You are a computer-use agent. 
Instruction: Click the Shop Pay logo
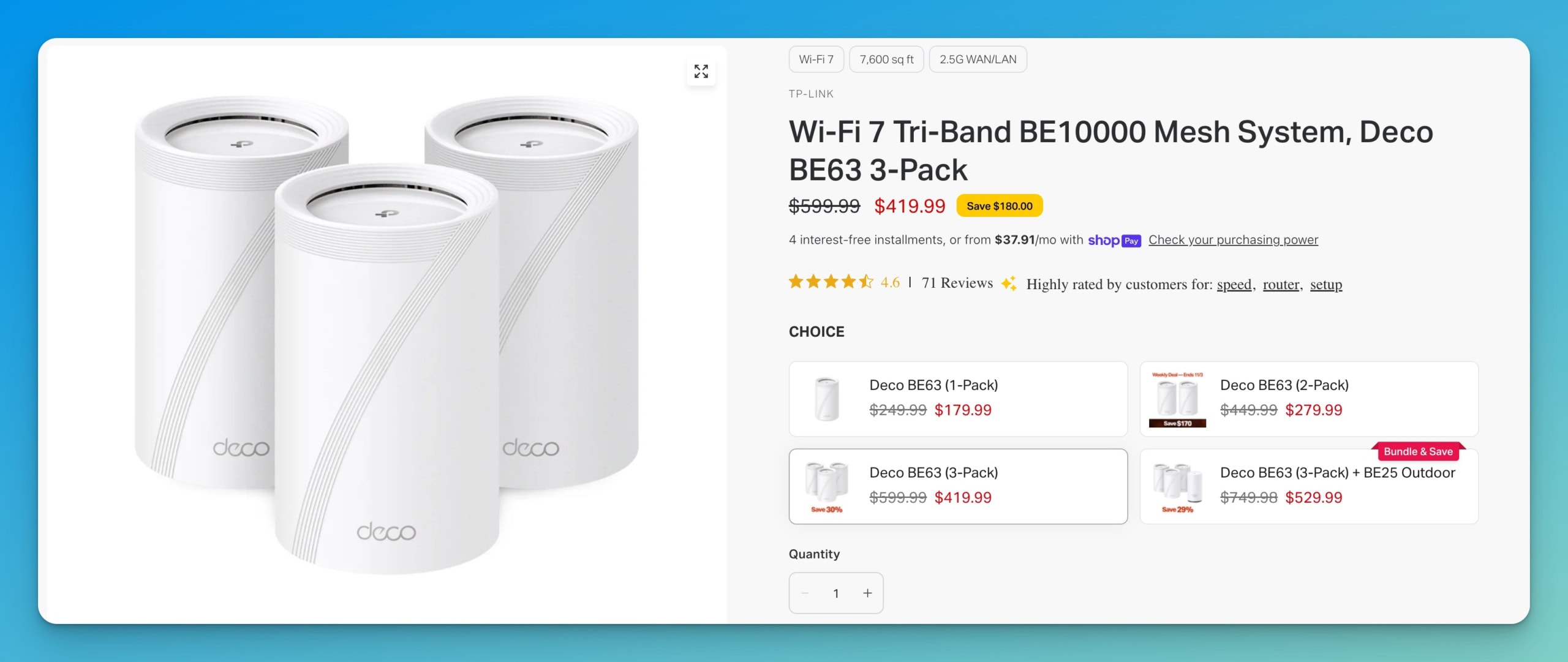click(x=1114, y=240)
